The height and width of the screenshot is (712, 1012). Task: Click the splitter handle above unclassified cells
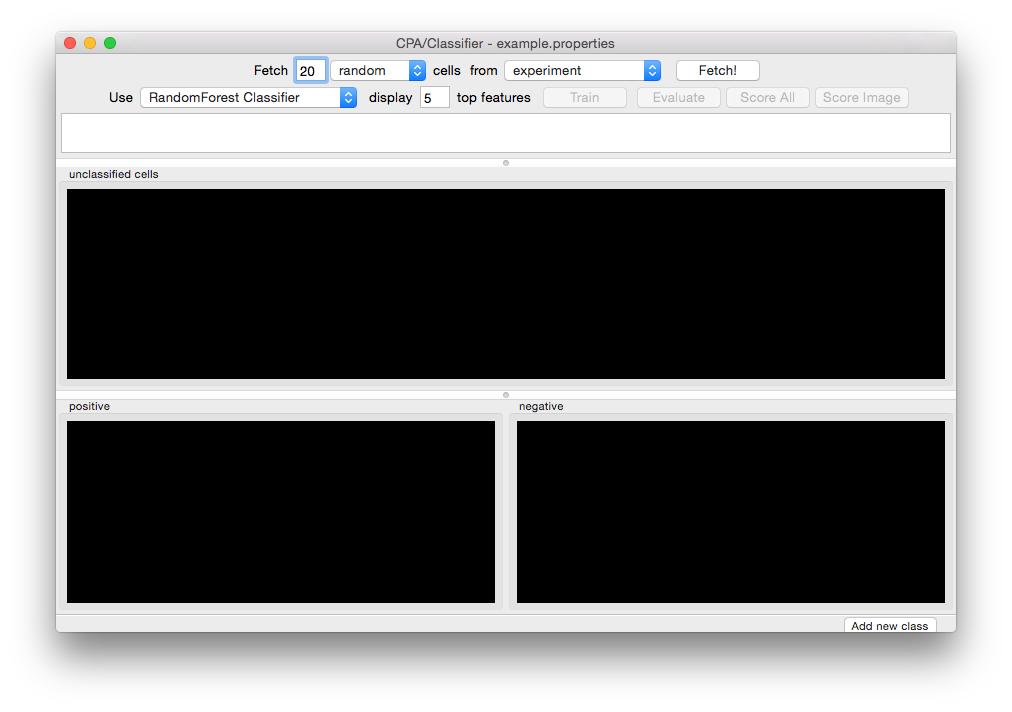point(506,162)
